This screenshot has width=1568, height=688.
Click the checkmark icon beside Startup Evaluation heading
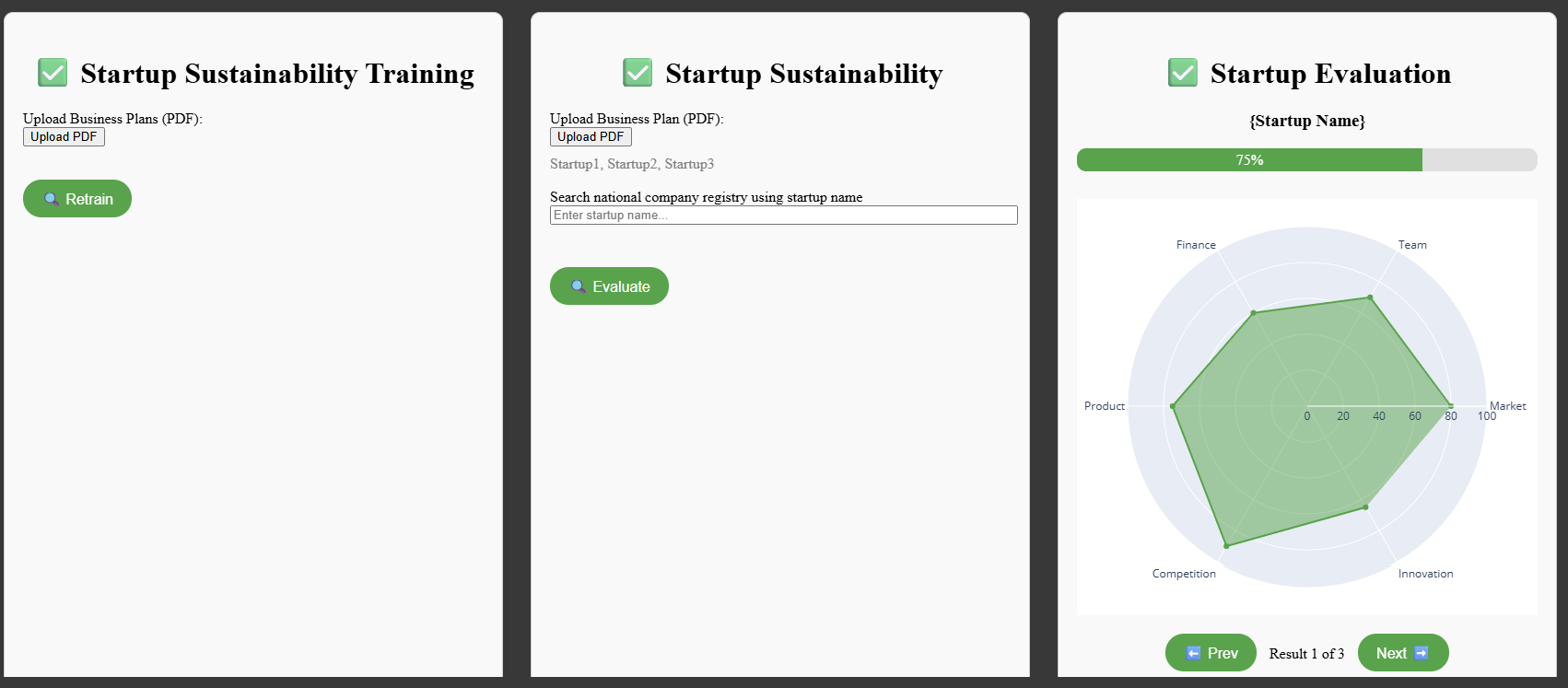point(1183,73)
